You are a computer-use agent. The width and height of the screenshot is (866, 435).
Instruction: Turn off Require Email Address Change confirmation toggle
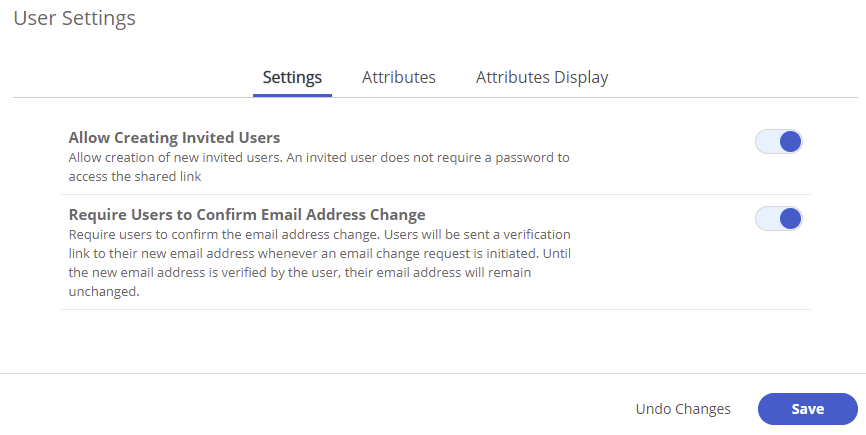click(x=778, y=218)
